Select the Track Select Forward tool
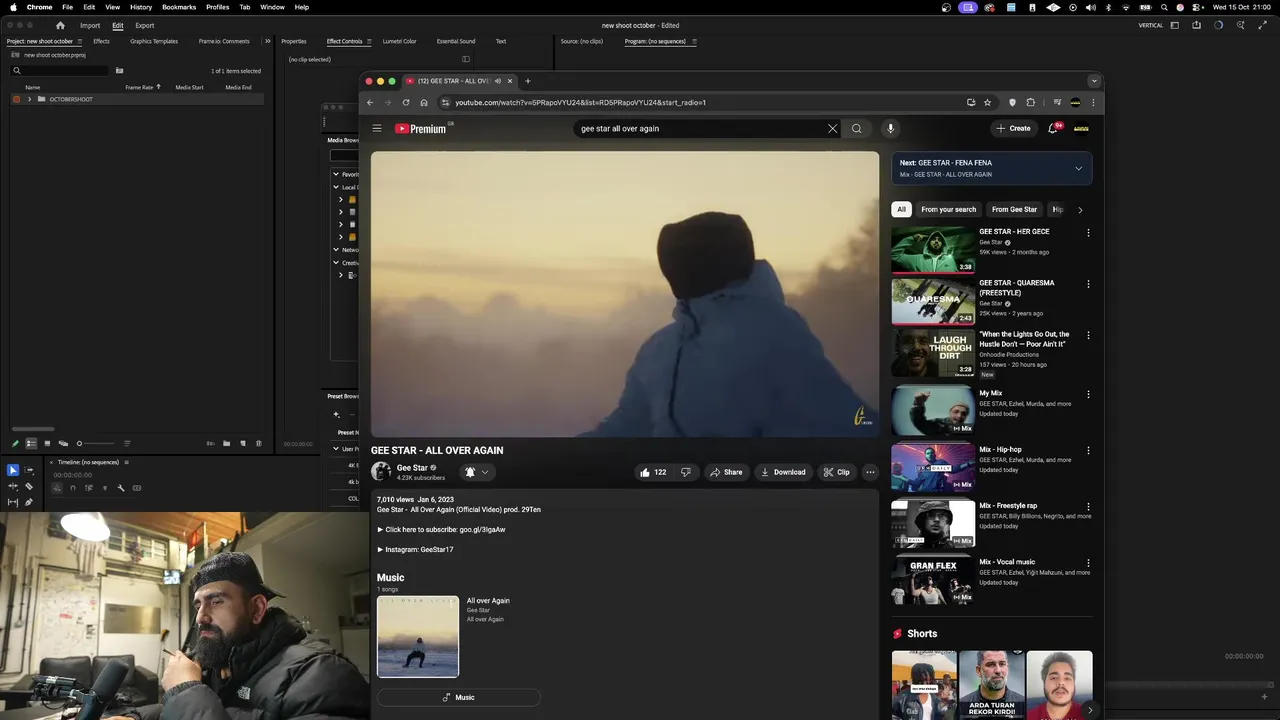Image resolution: width=1280 pixels, height=720 pixels. (x=29, y=470)
